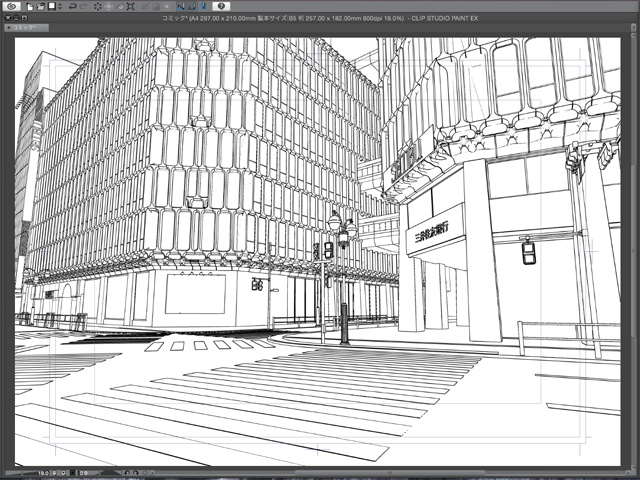The width and height of the screenshot is (640, 480).
Task: Redo the previous action
Action: click(x=83, y=7)
